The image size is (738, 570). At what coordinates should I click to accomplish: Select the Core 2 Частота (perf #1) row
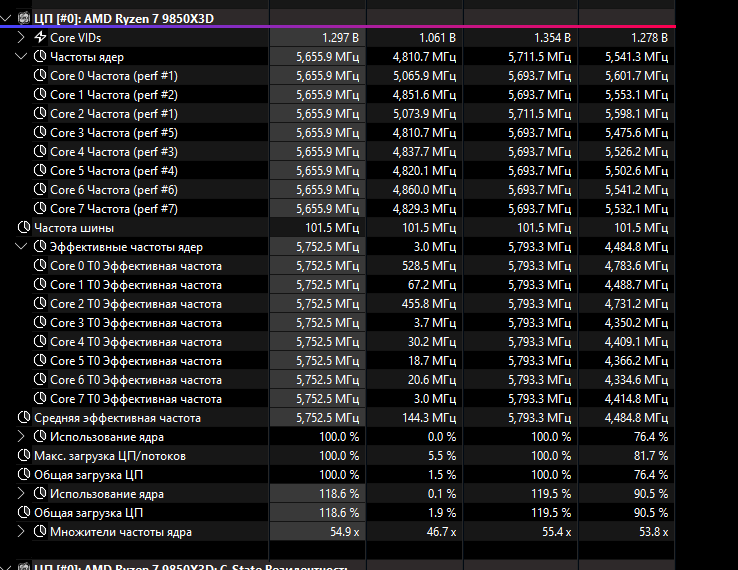point(337,114)
